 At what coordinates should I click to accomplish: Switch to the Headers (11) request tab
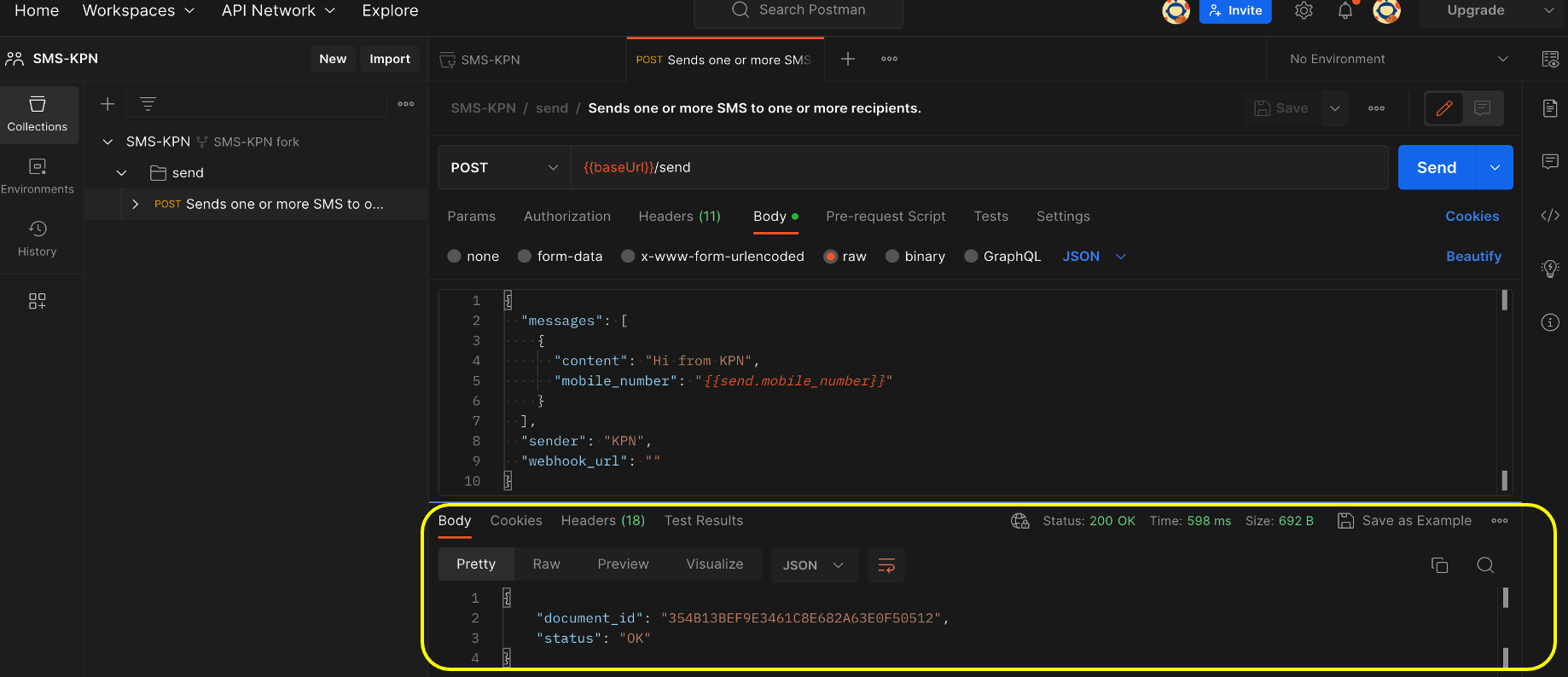point(680,217)
